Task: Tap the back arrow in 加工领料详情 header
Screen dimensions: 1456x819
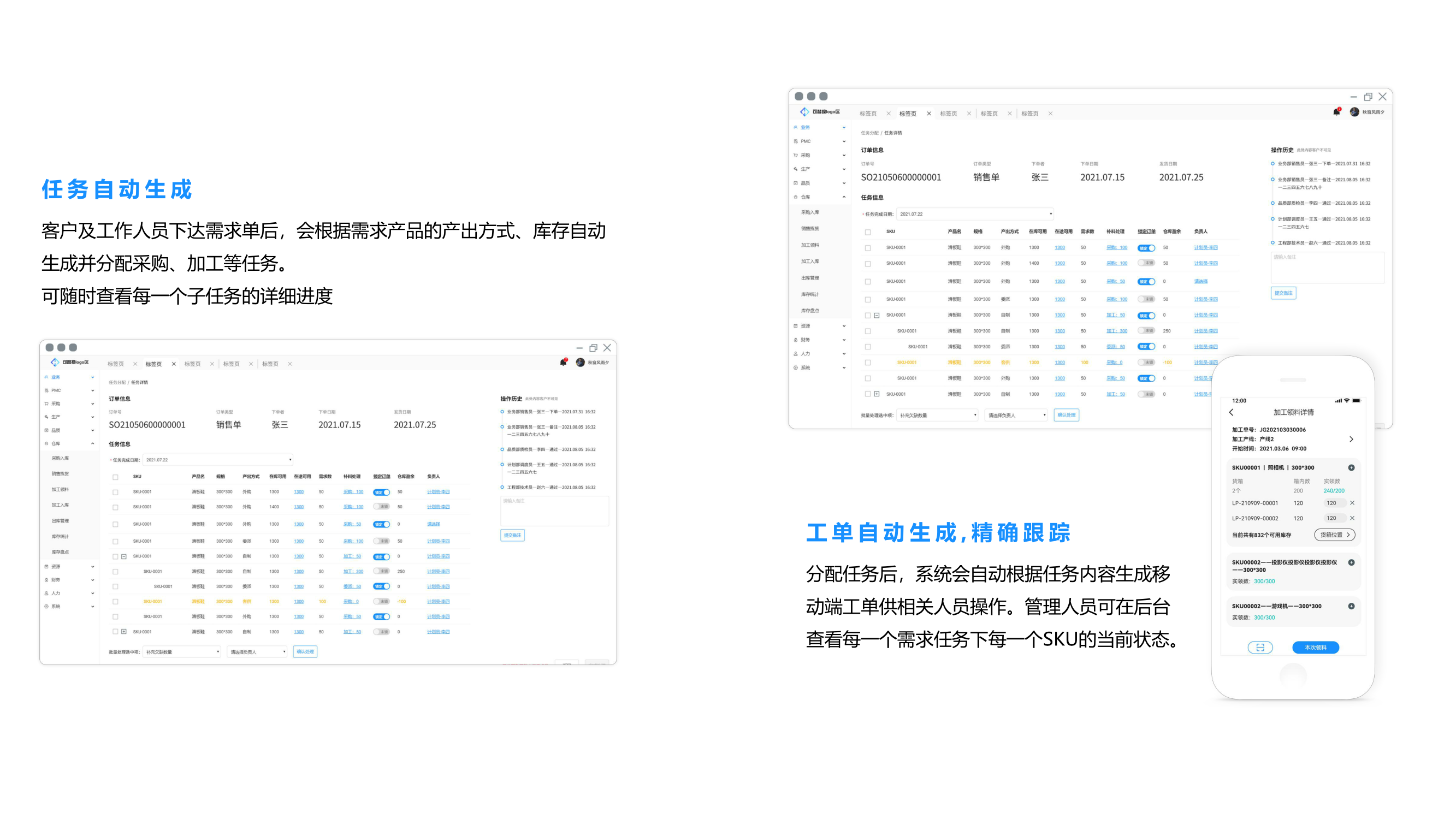Action: click(1231, 412)
